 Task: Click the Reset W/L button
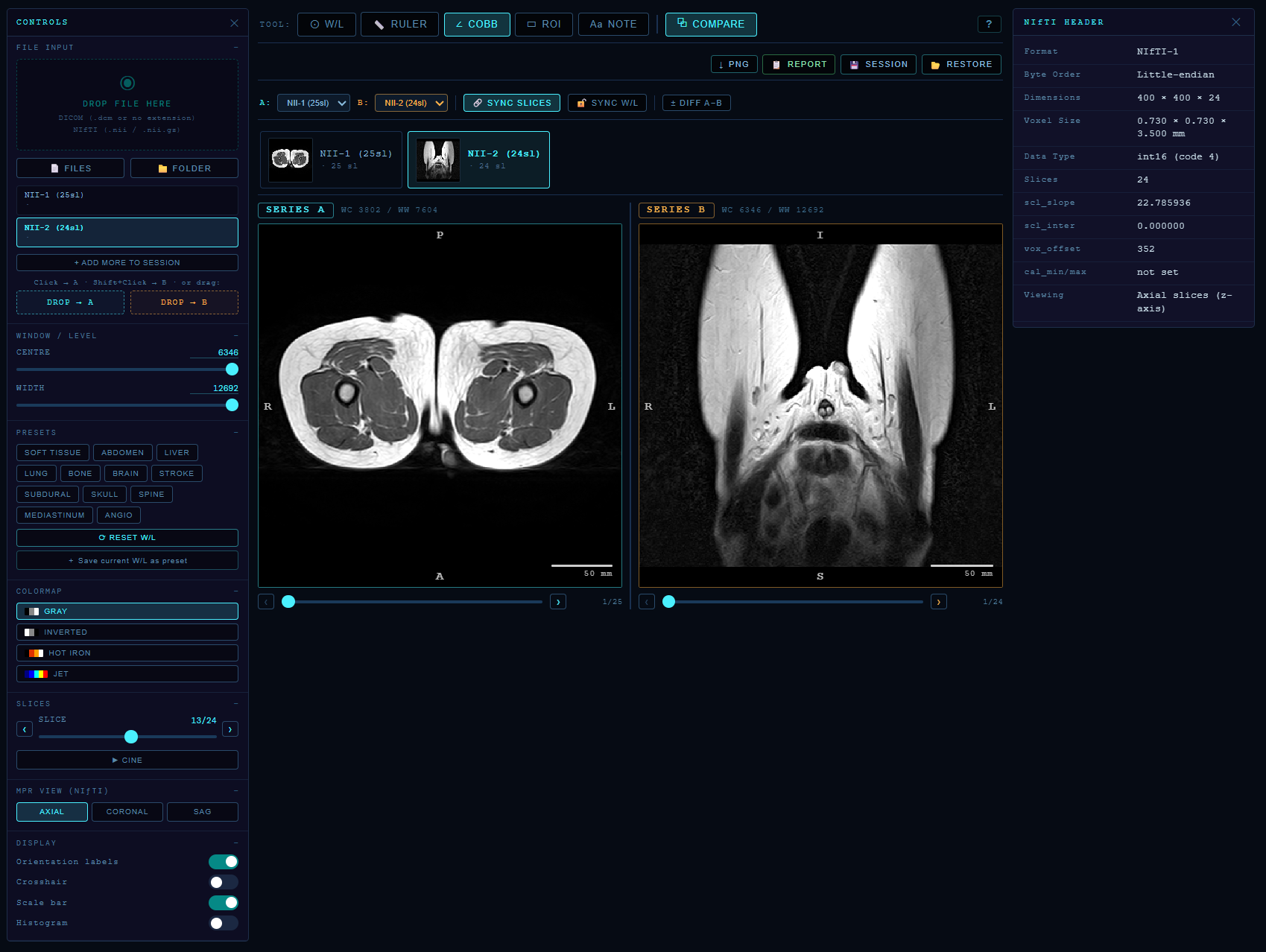pos(127,538)
